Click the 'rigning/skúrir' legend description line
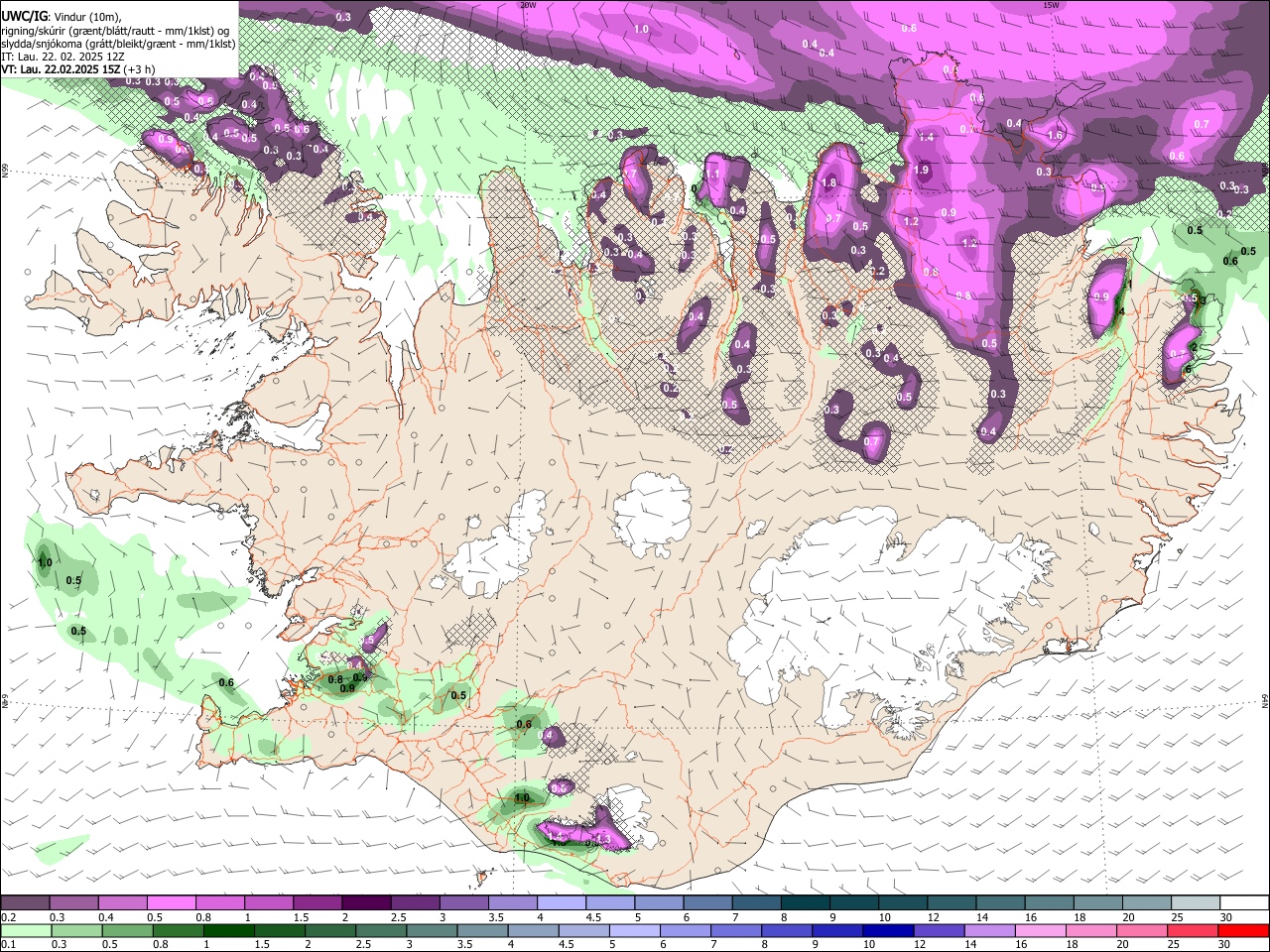This screenshot has height=952, width=1270. [116, 31]
